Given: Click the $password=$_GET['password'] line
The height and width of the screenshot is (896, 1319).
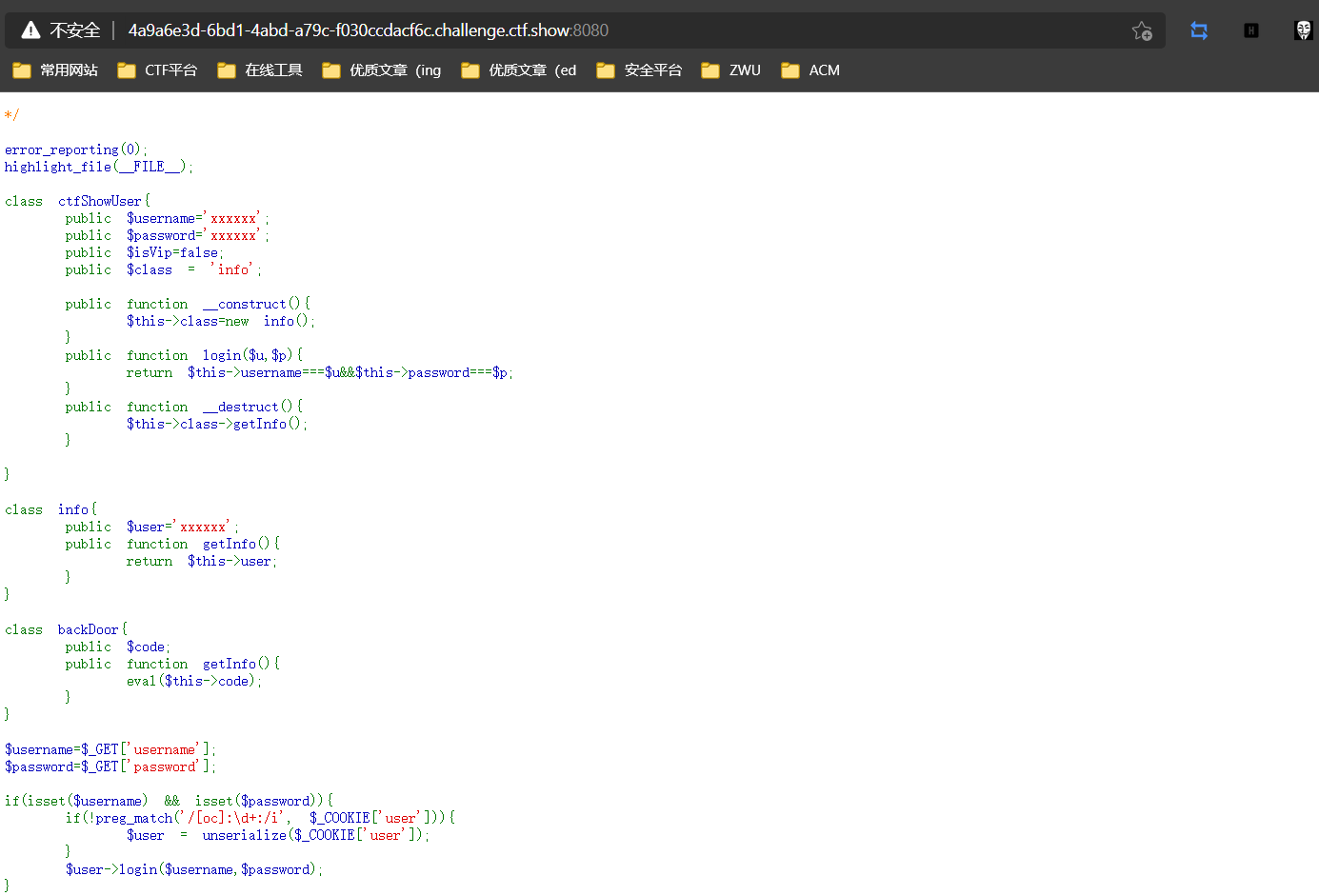Looking at the screenshot, I should [110, 767].
